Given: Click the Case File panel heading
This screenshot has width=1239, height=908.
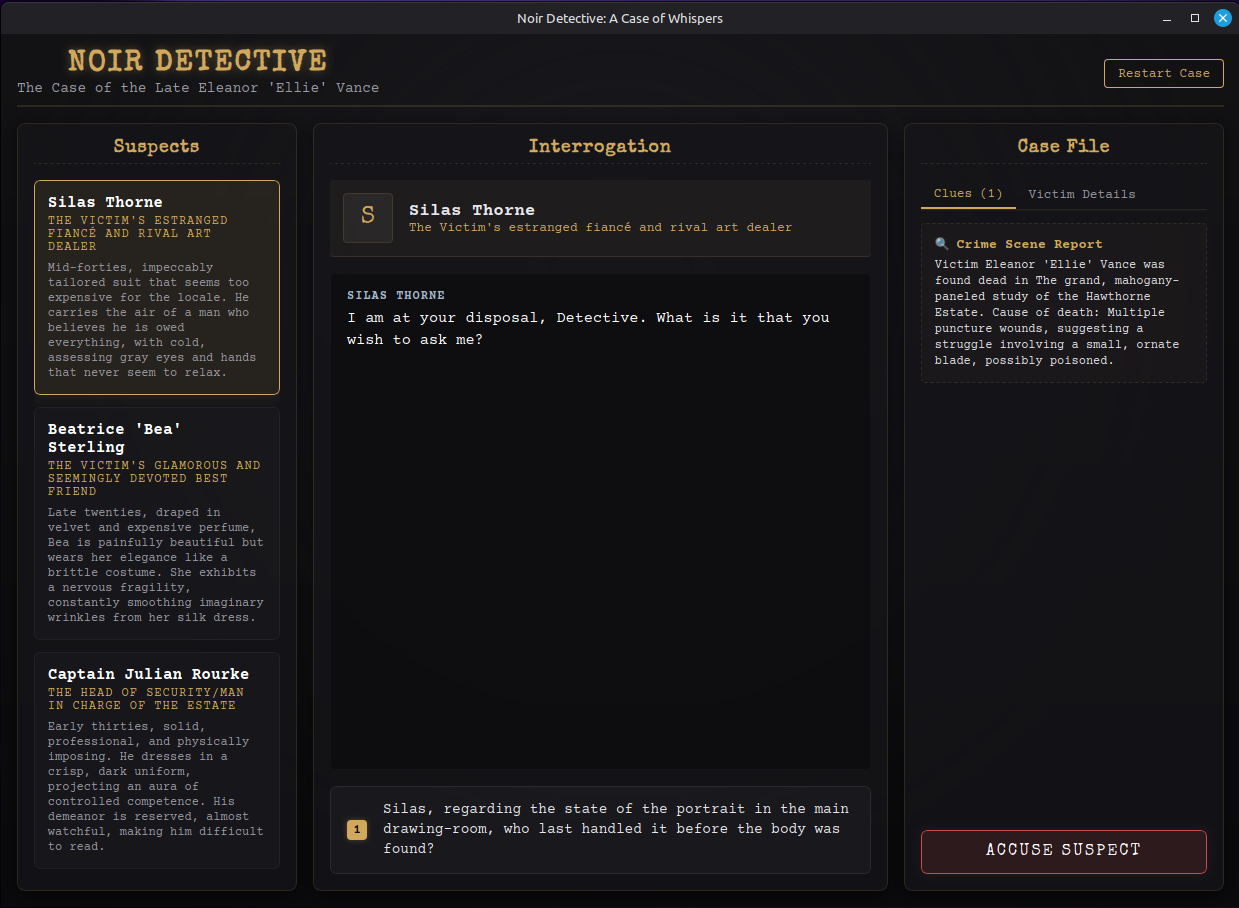Looking at the screenshot, I should click(x=1063, y=146).
